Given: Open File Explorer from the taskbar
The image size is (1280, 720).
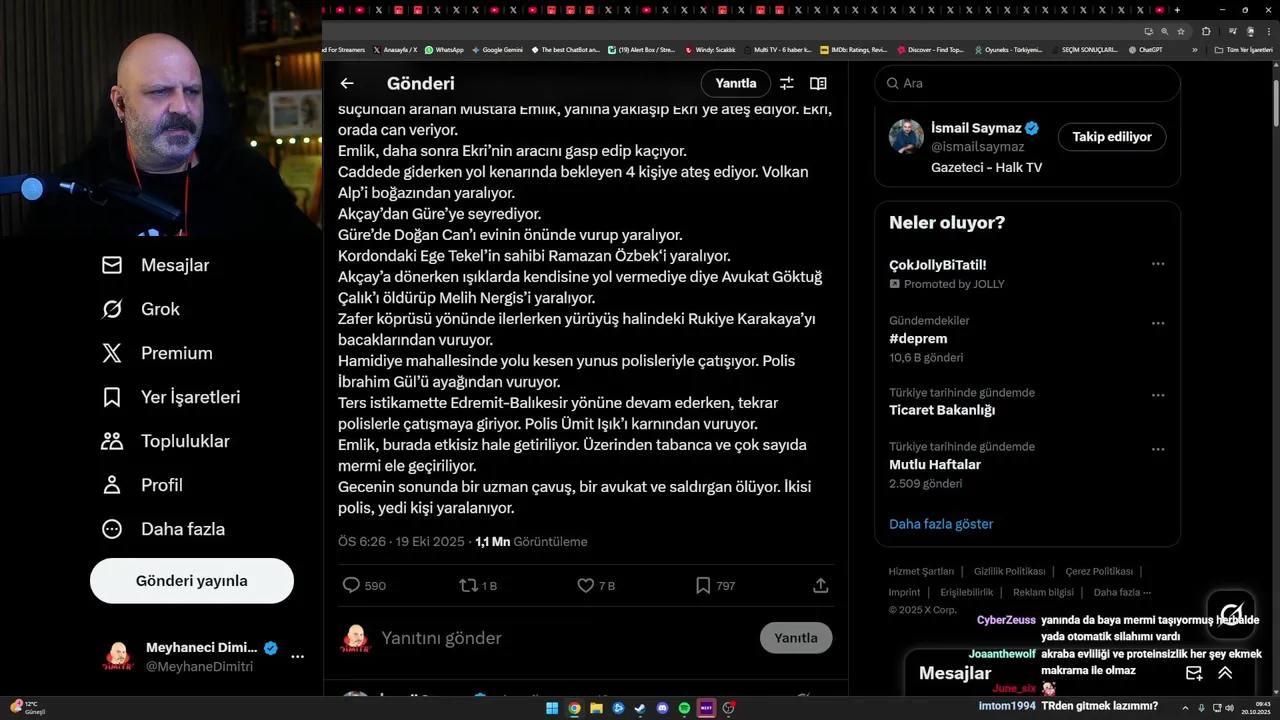Looking at the screenshot, I should pyautogui.click(x=596, y=708).
